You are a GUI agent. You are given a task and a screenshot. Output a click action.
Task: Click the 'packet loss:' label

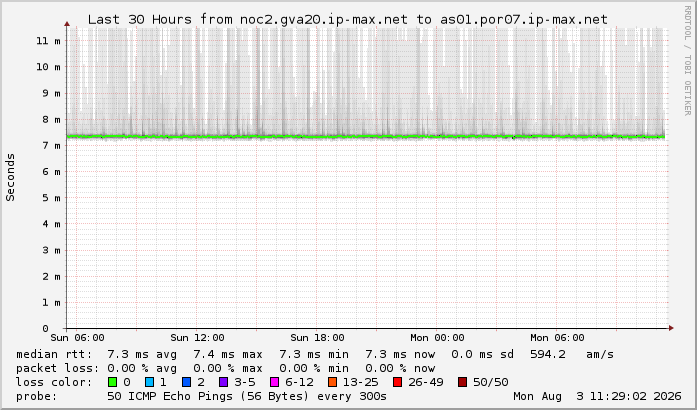[x=57, y=368]
